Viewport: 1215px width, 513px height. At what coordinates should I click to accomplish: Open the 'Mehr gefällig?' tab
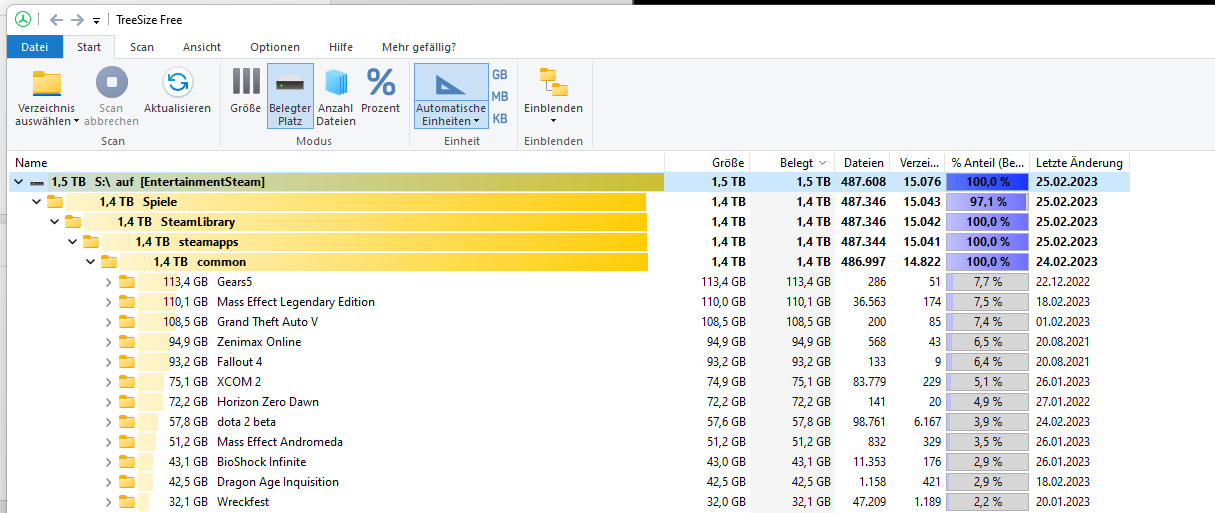pos(419,47)
